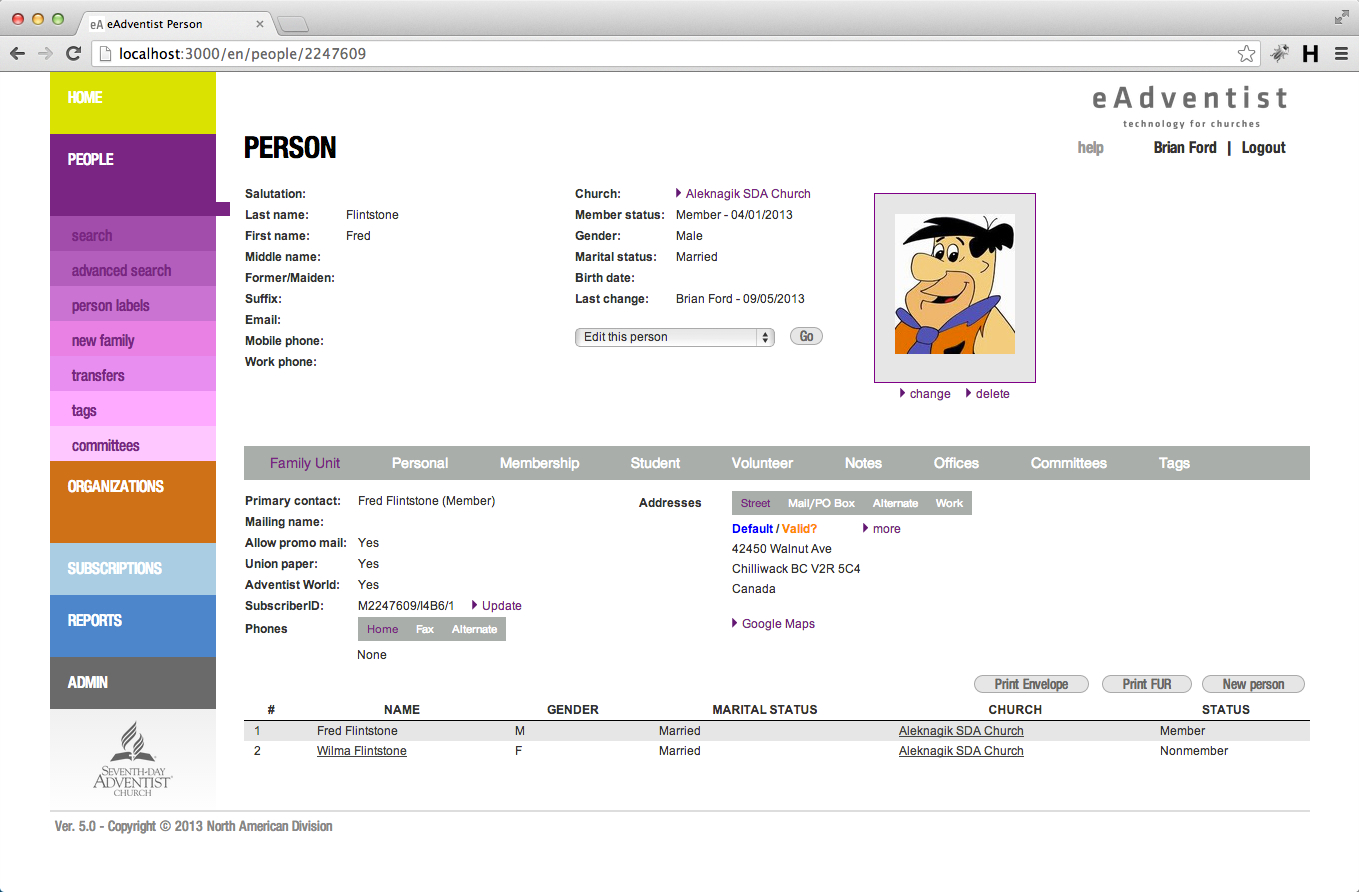This screenshot has height=892, width=1359.
Task: Reload the page with the refresh icon
Action: pos(73,54)
